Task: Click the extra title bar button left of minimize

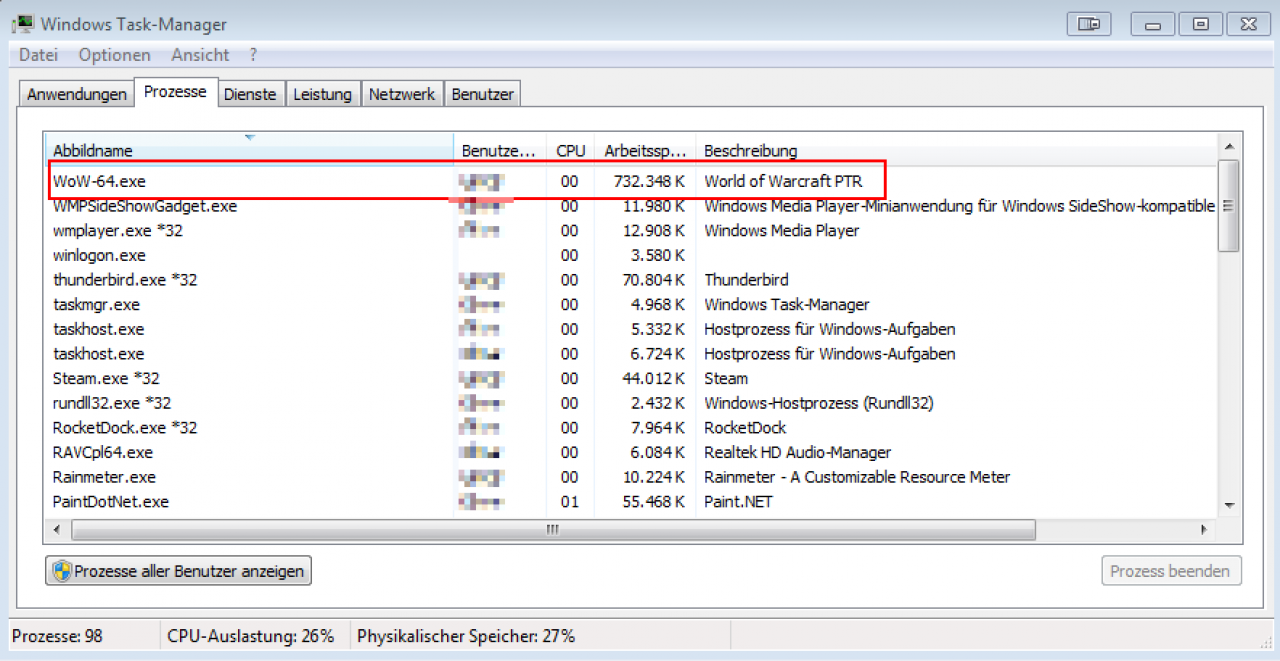Action: (x=1090, y=22)
